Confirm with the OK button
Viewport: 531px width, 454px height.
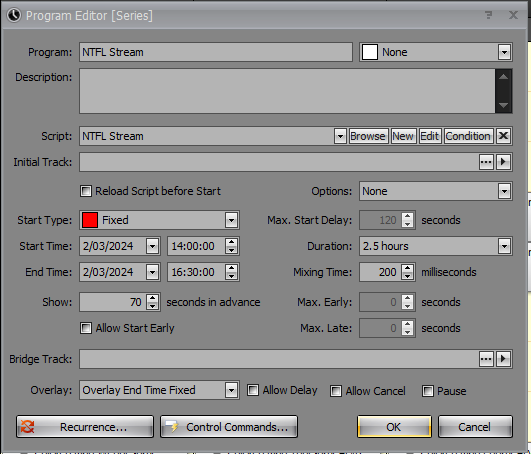(394, 427)
